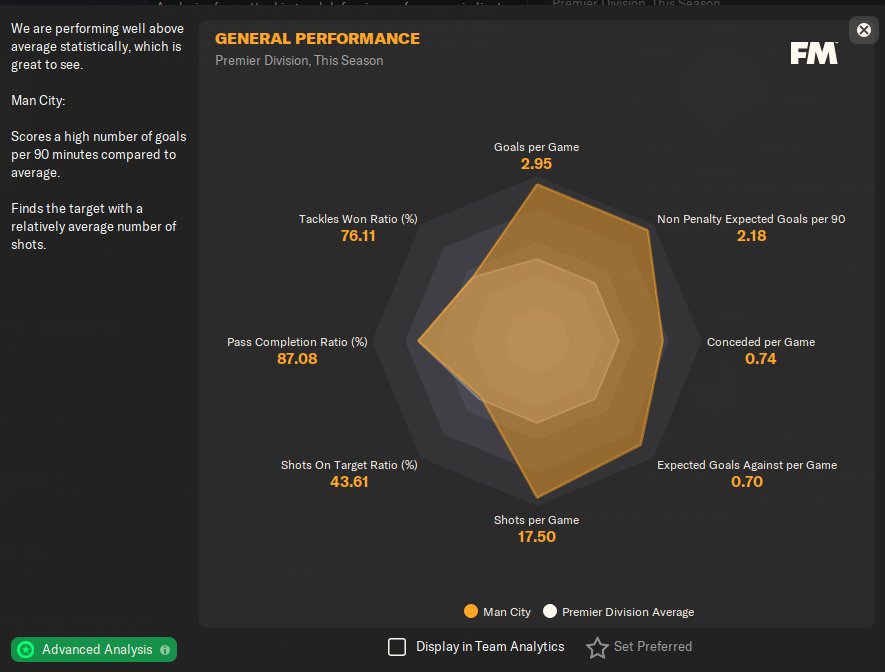Click the Shots per Game value 17.50
Viewport: 885px width, 672px height.
coord(536,537)
